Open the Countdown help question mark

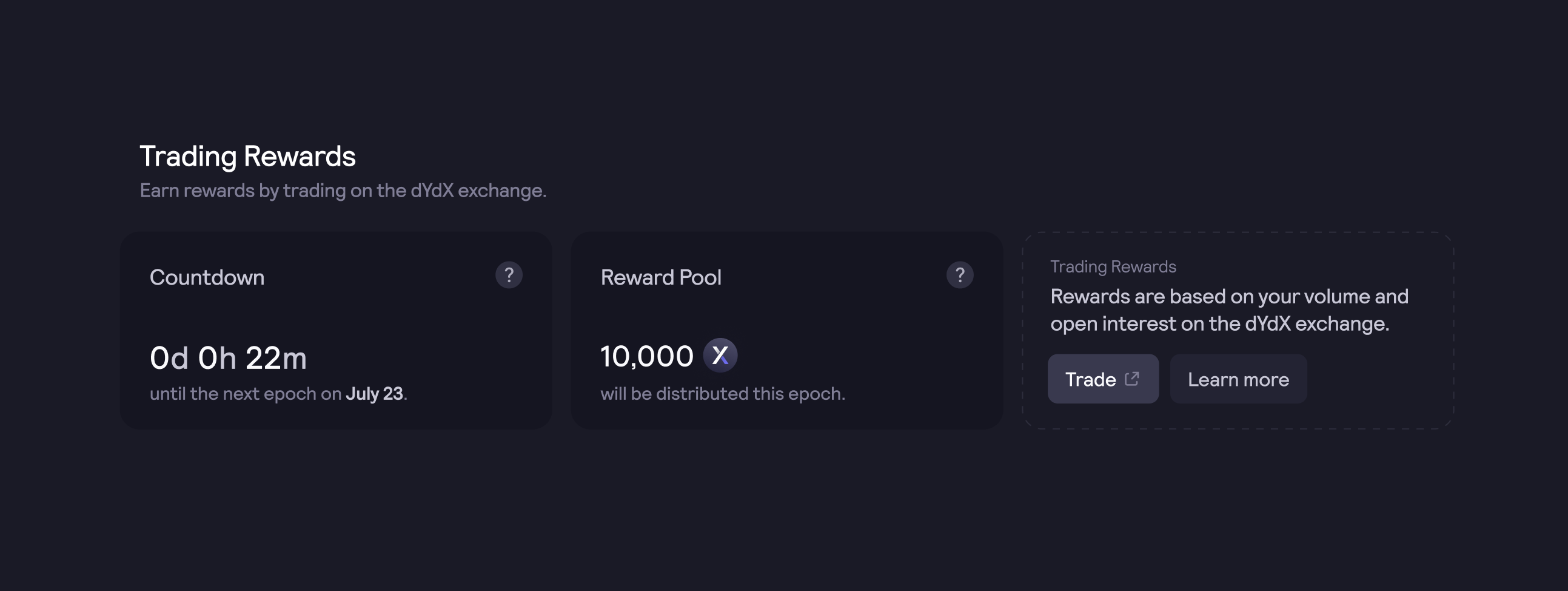(509, 275)
